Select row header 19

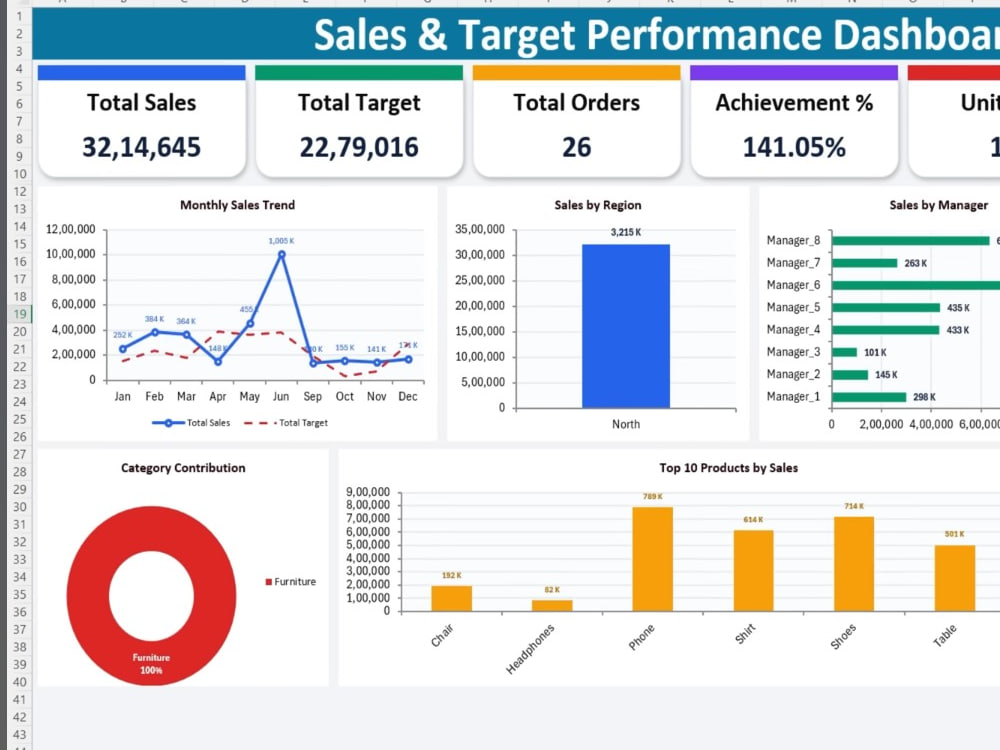(x=20, y=314)
